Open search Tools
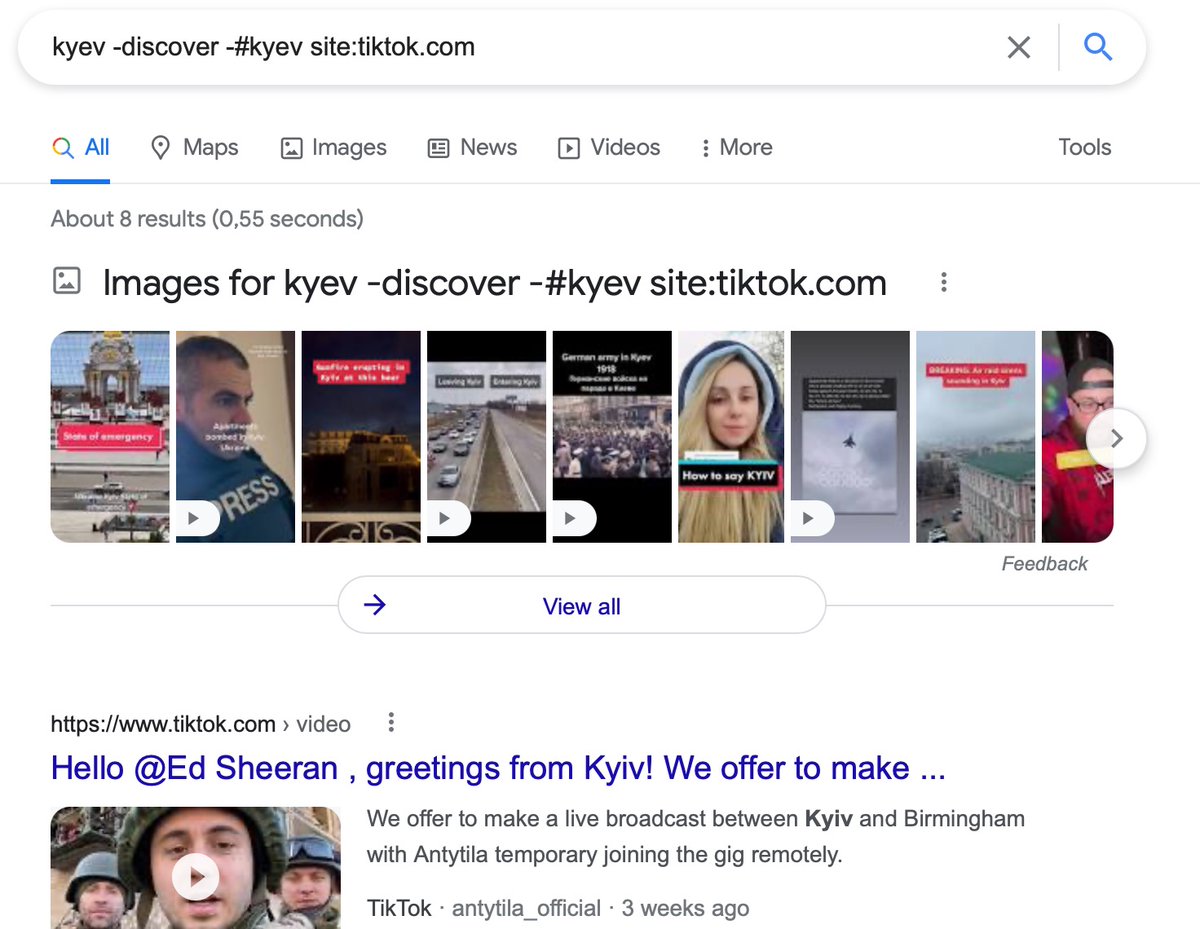 [1085, 148]
